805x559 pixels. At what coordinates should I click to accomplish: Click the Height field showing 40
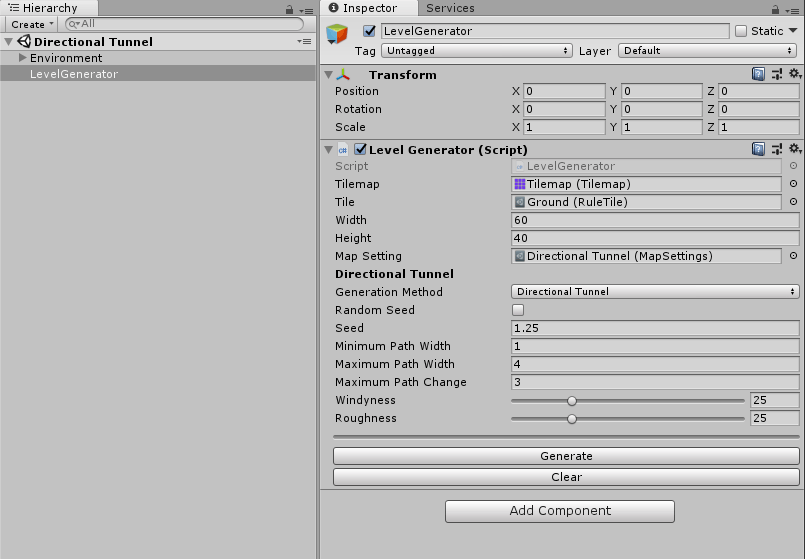pyautogui.click(x=655, y=238)
